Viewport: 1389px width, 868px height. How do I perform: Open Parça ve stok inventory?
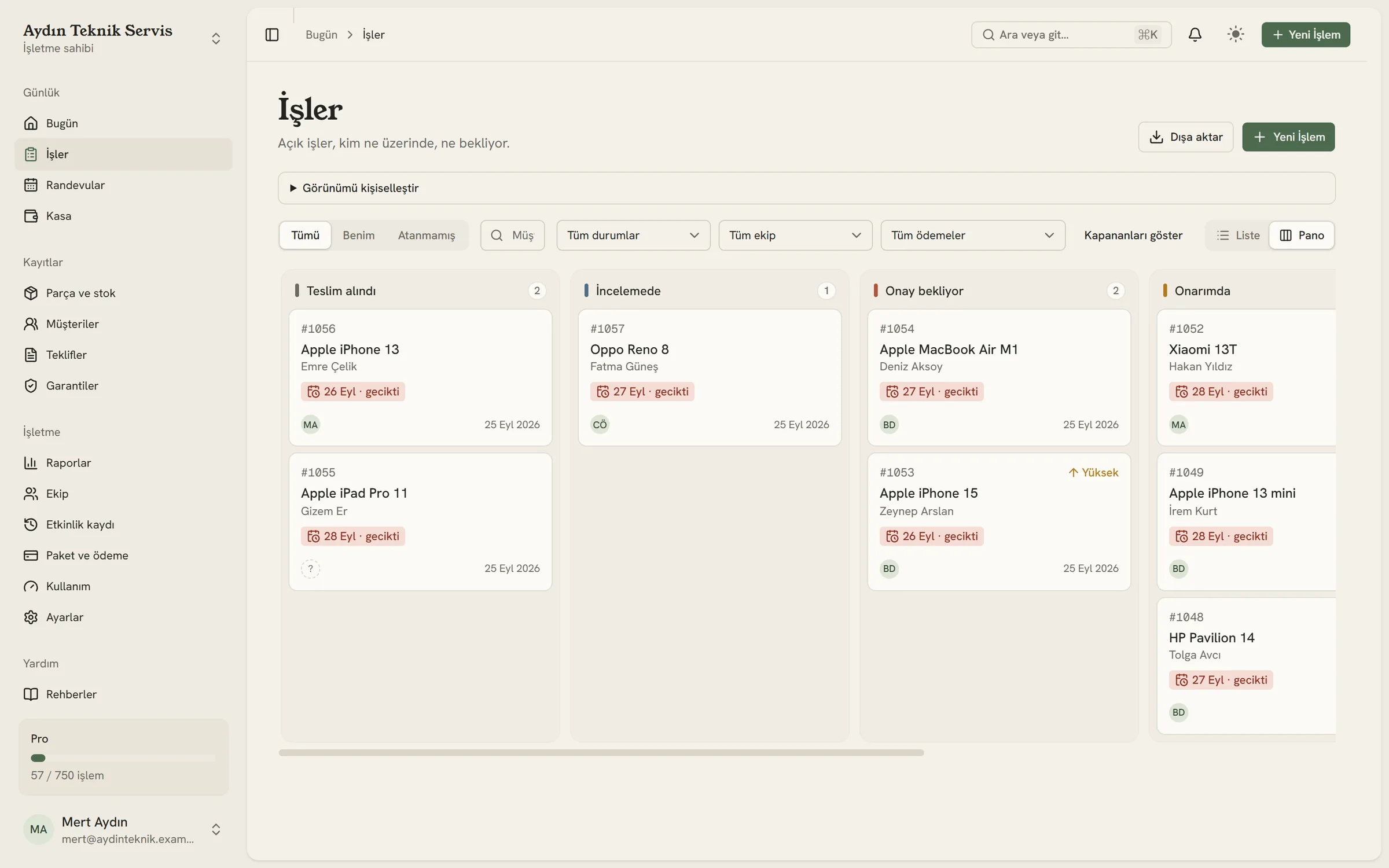pos(123,293)
